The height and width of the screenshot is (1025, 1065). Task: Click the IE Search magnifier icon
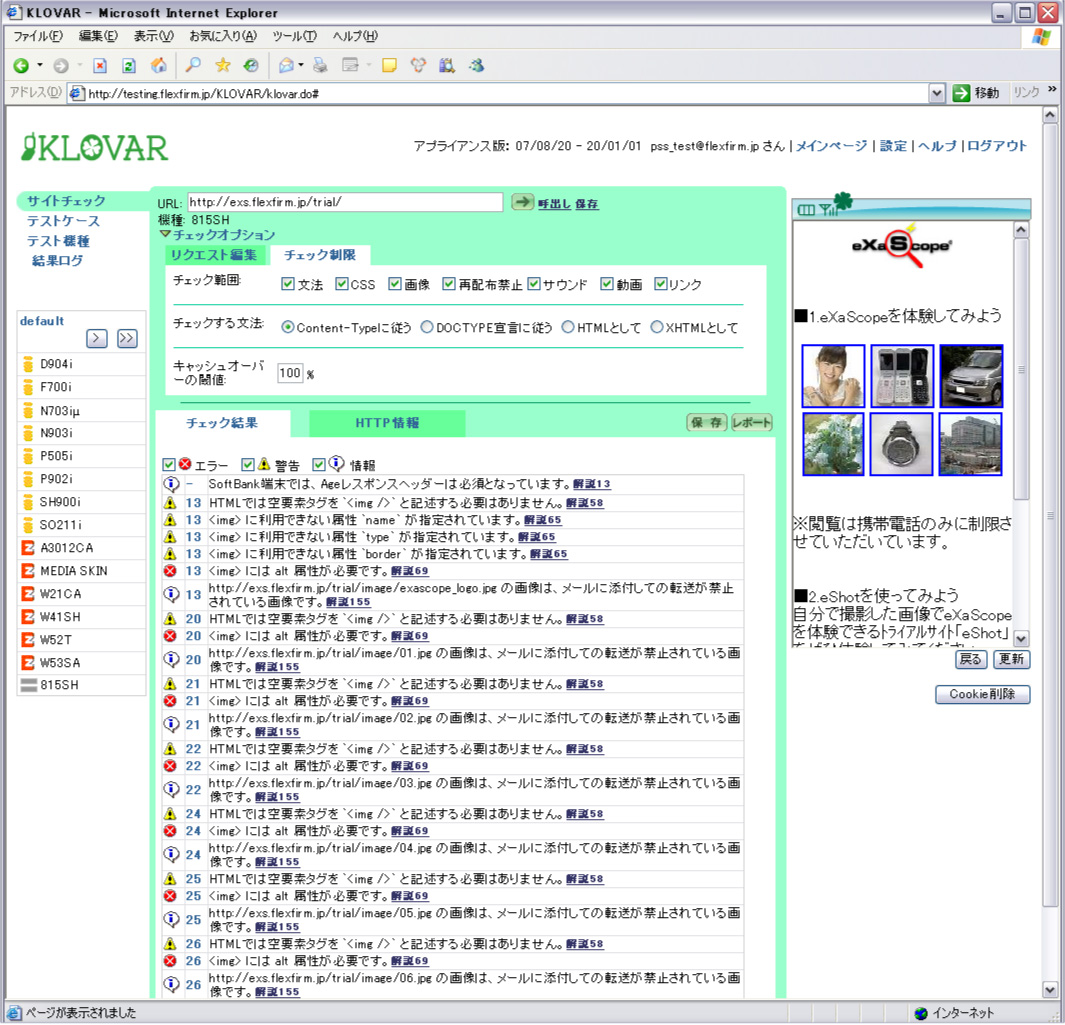(194, 66)
